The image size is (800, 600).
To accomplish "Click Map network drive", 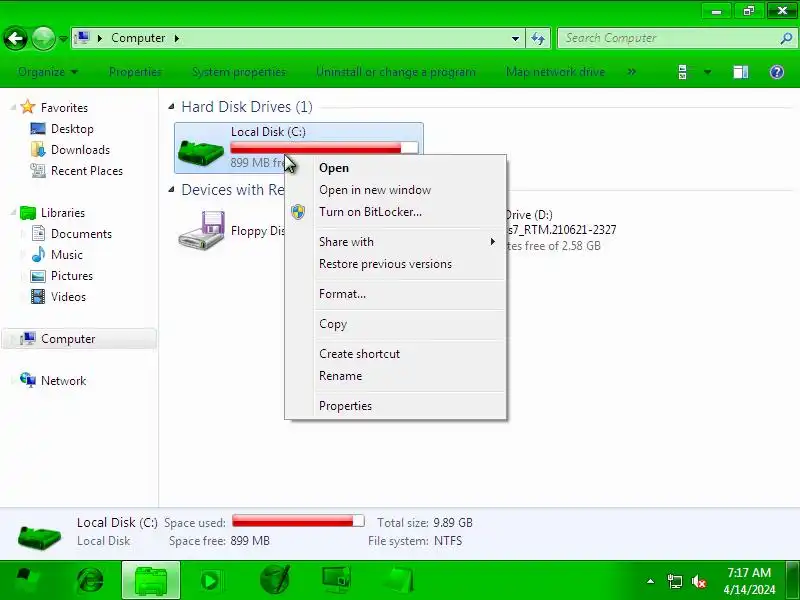I will tap(555, 72).
